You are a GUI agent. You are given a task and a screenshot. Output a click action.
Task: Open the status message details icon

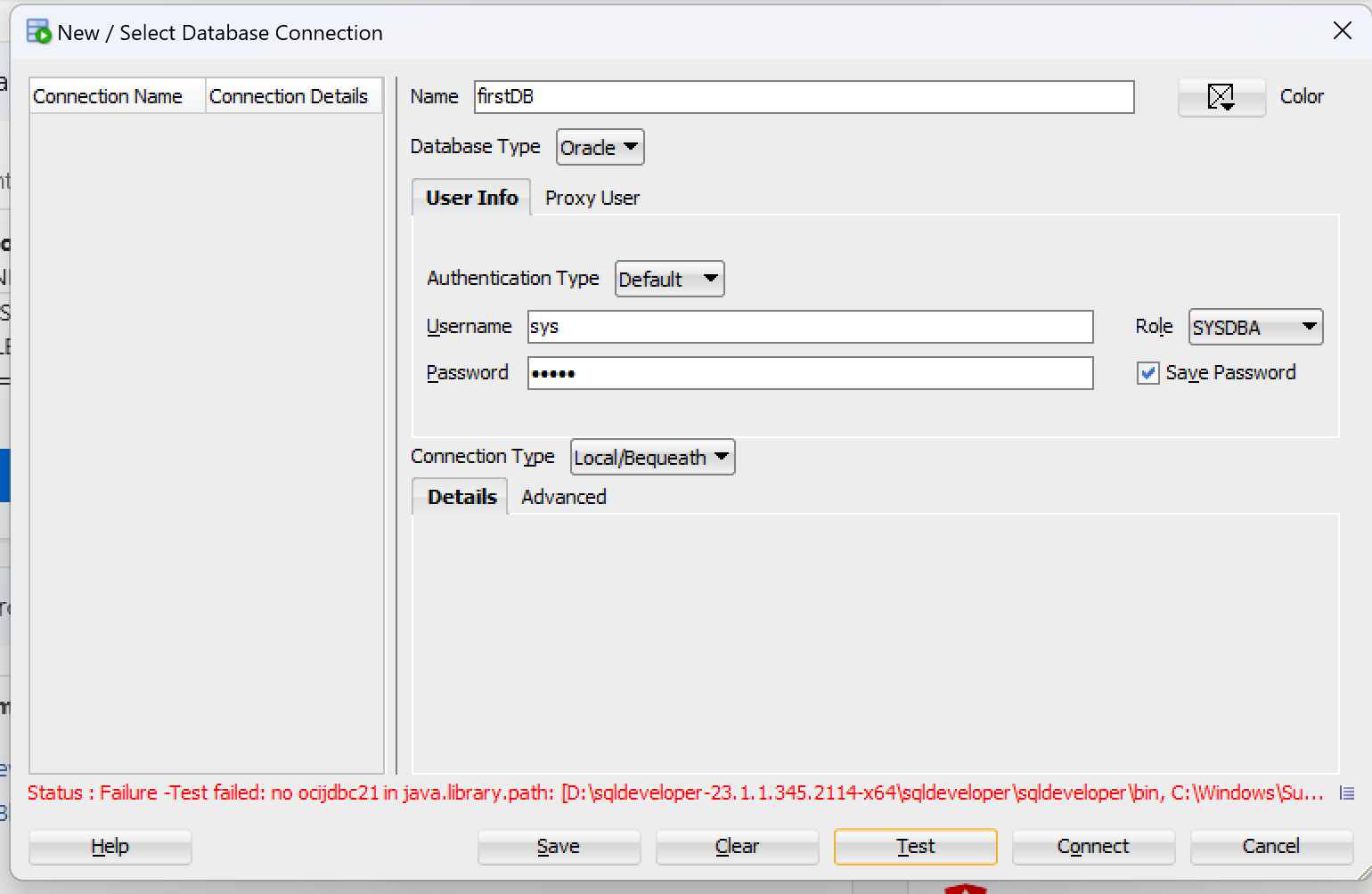point(1346,793)
